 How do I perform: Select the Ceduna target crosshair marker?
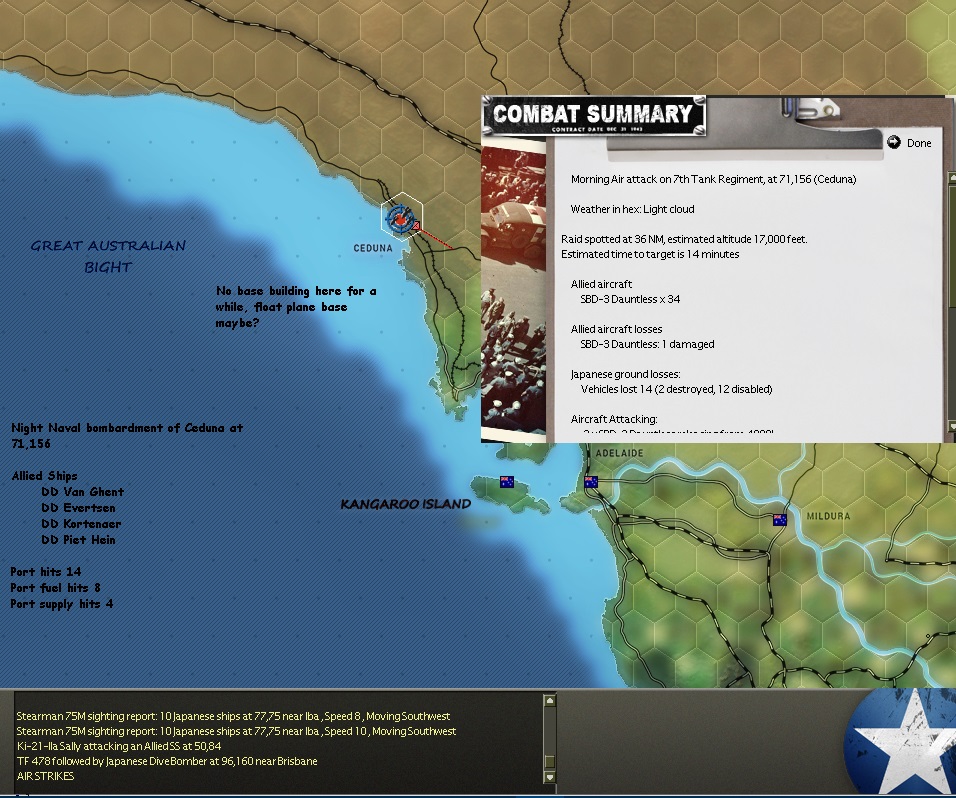point(399,219)
